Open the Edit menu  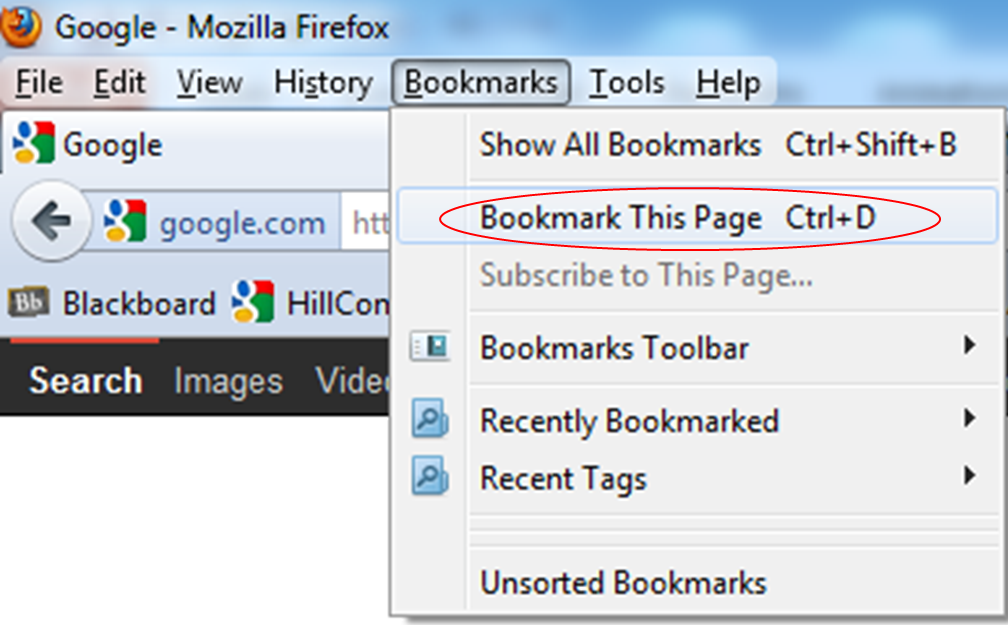(x=120, y=82)
